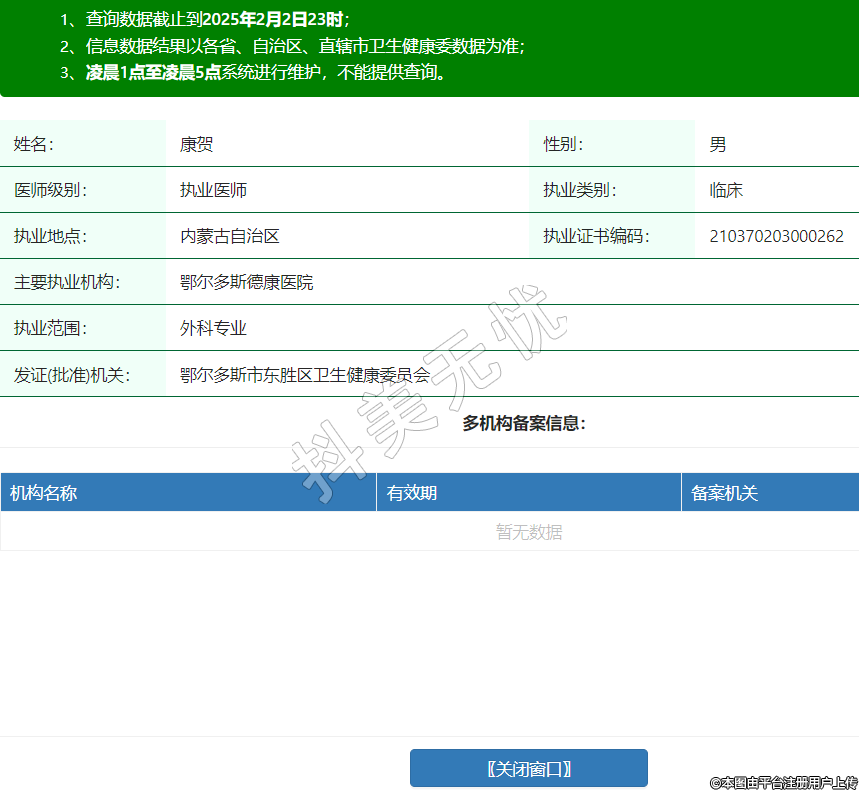The height and width of the screenshot is (790, 859).
Task: Click the 执业证书编码 field label
Action: [x=596, y=237]
